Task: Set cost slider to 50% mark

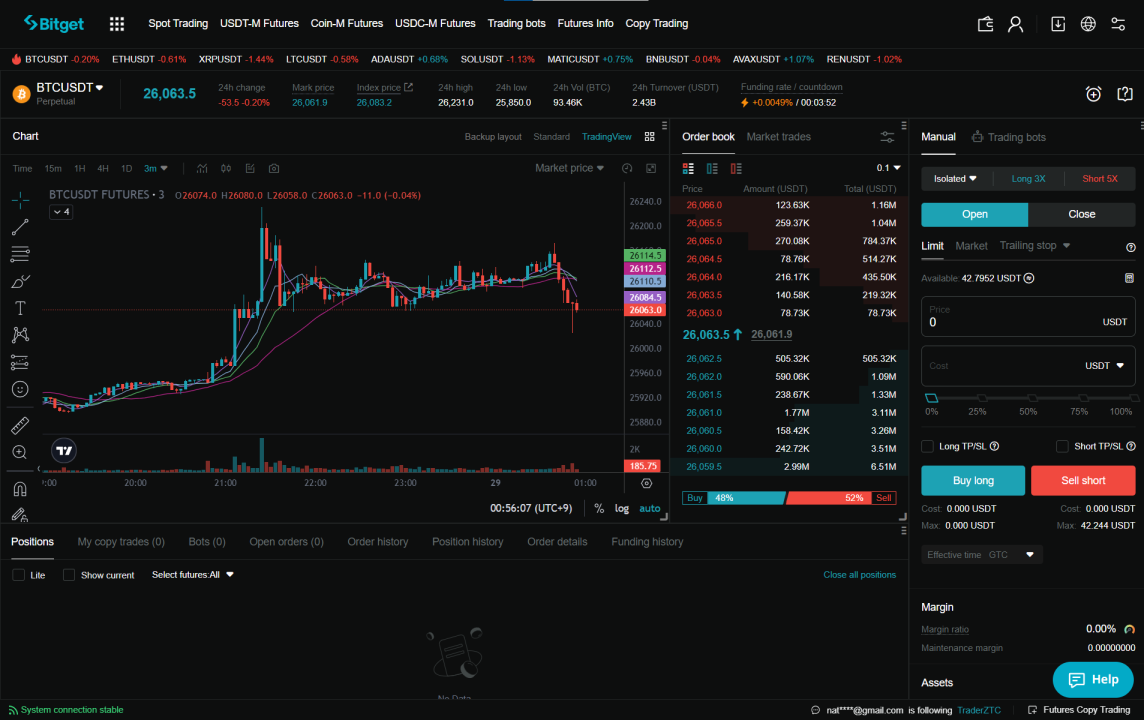Action: click(1032, 398)
